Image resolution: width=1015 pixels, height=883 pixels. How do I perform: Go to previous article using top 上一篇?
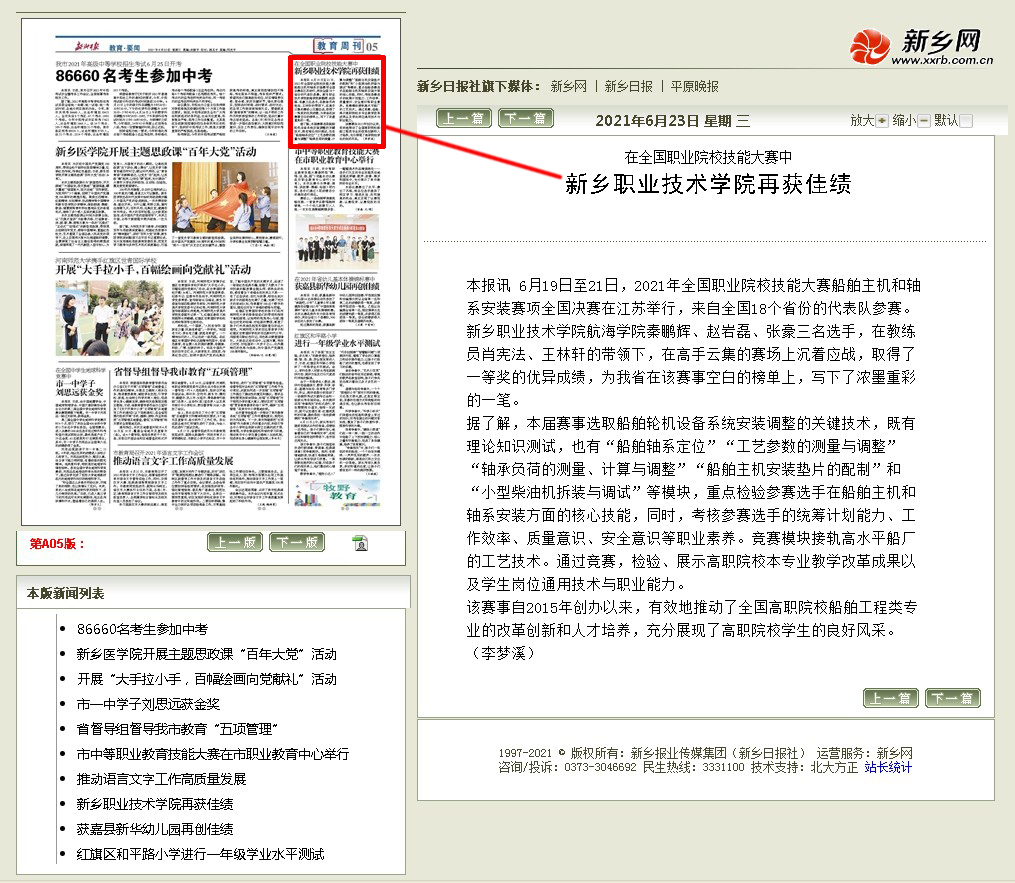(x=464, y=119)
